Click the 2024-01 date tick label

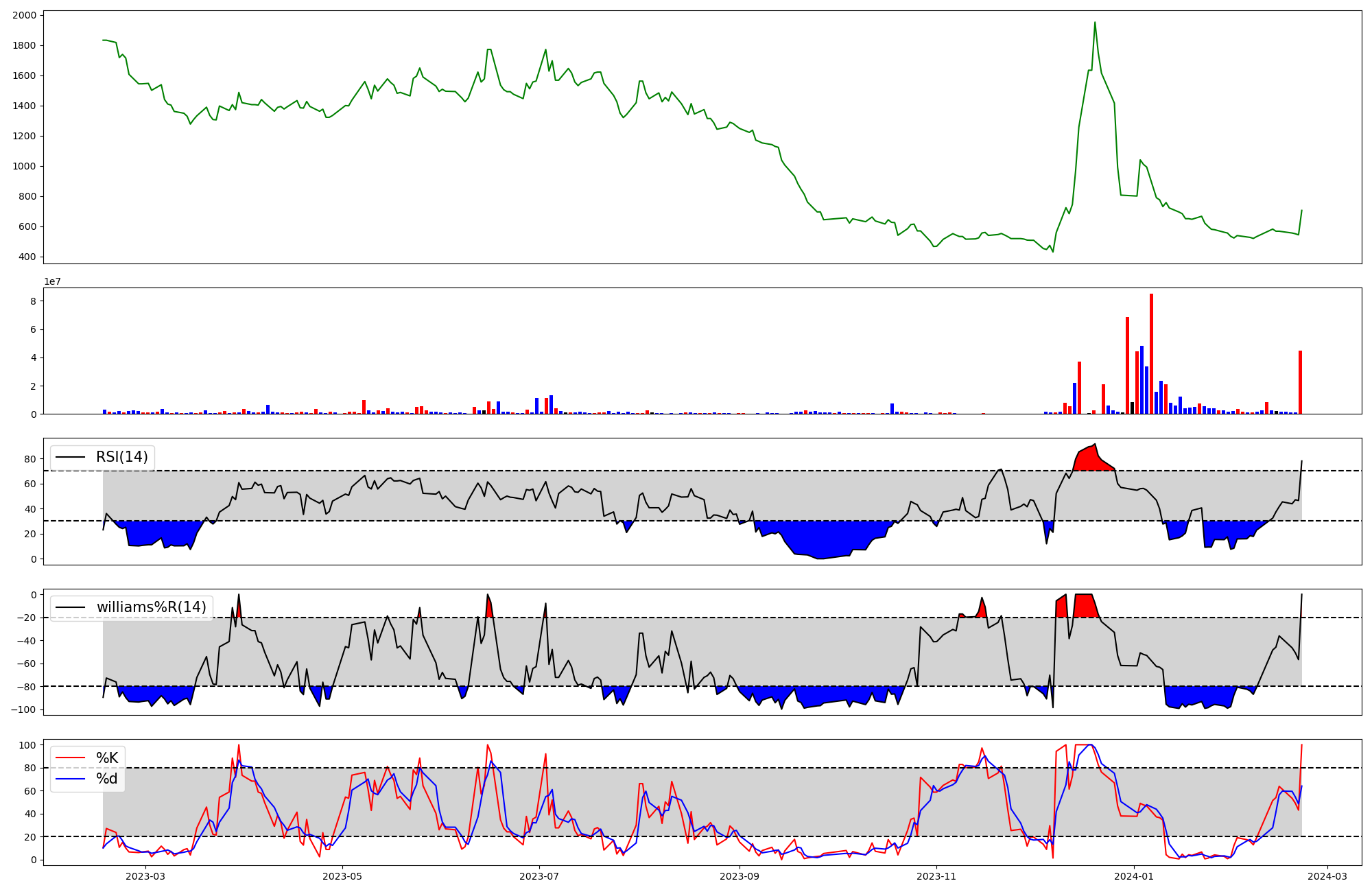pyautogui.click(x=1133, y=876)
